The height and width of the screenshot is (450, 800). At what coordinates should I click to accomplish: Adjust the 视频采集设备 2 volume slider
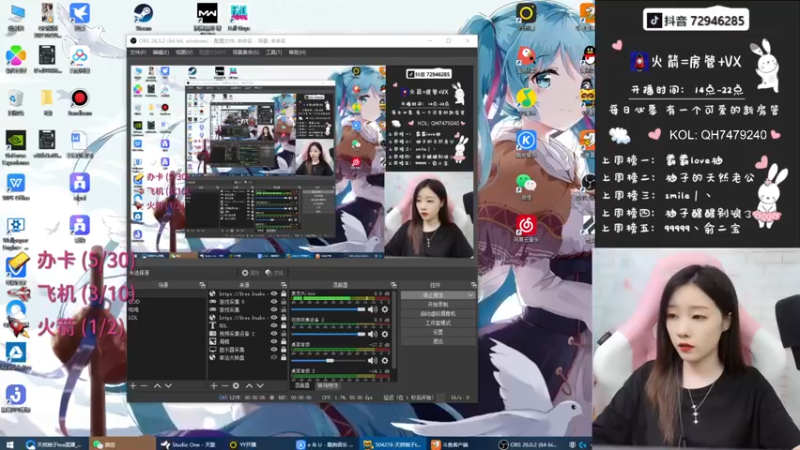328,334
